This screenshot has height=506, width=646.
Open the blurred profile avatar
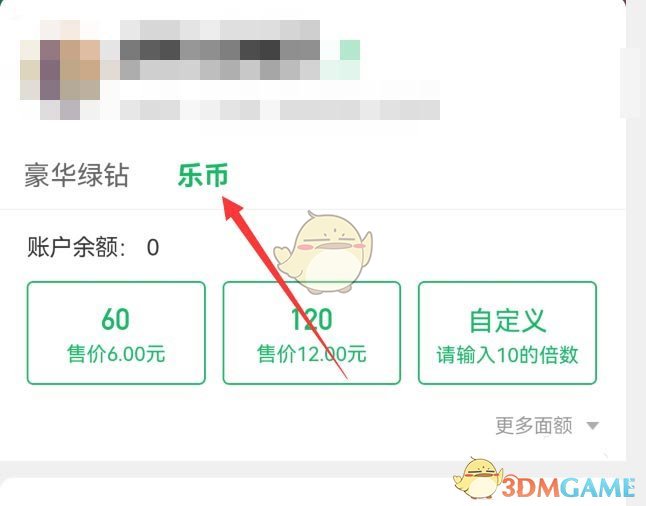coord(60,70)
